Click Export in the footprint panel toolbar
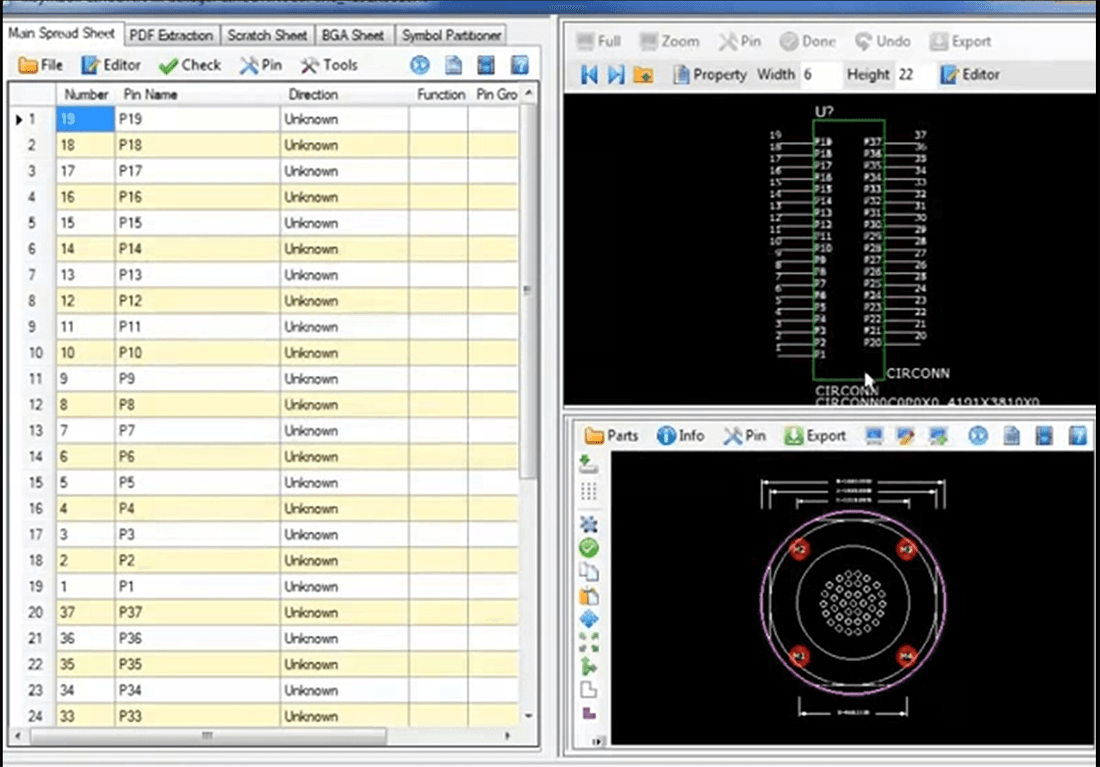 click(x=815, y=436)
